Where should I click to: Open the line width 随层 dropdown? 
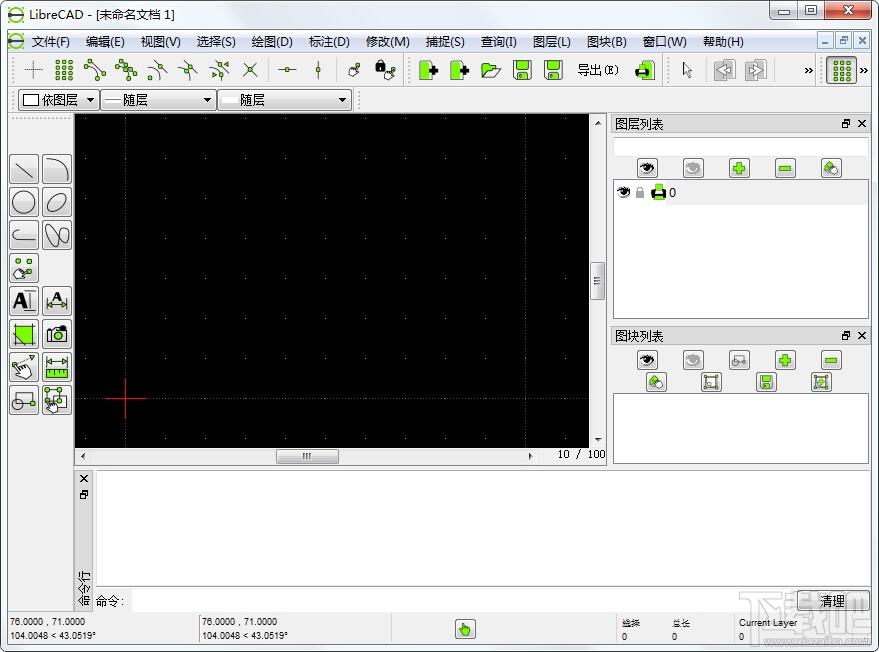(x=158, y=100)
